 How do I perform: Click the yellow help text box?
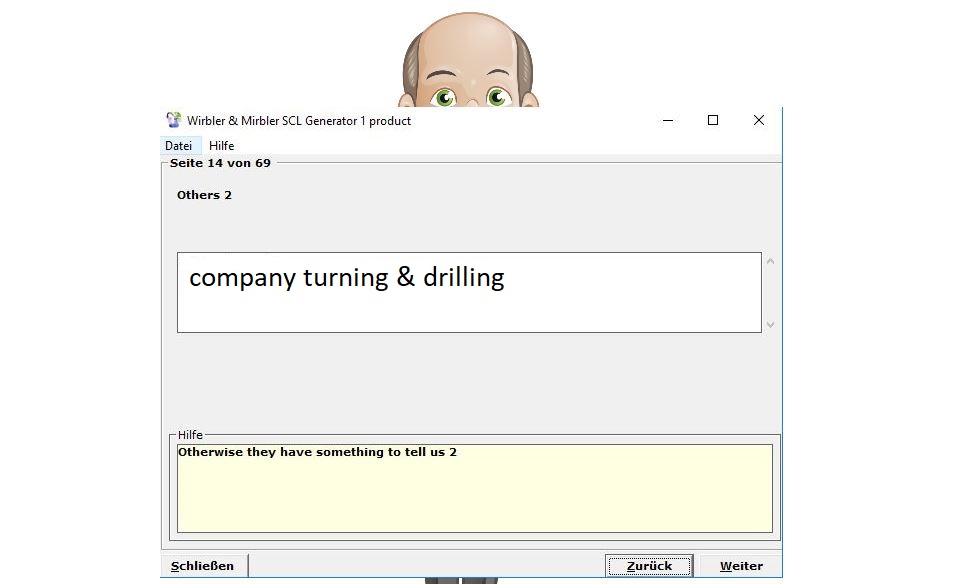pos(474,488)
